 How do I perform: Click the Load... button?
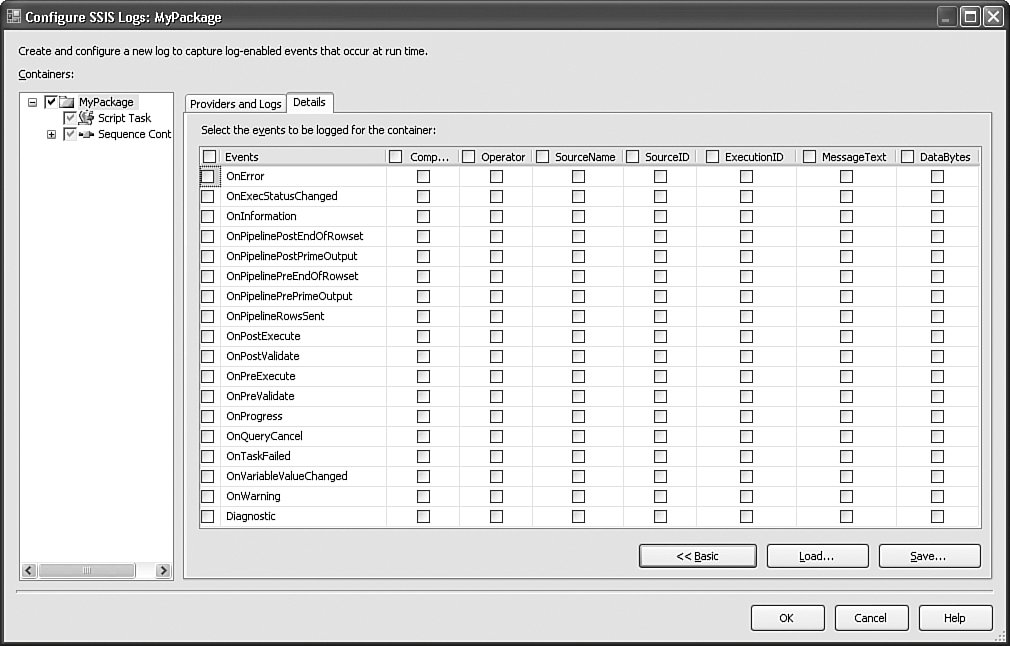pyautogui.click(x=817, y=556)
